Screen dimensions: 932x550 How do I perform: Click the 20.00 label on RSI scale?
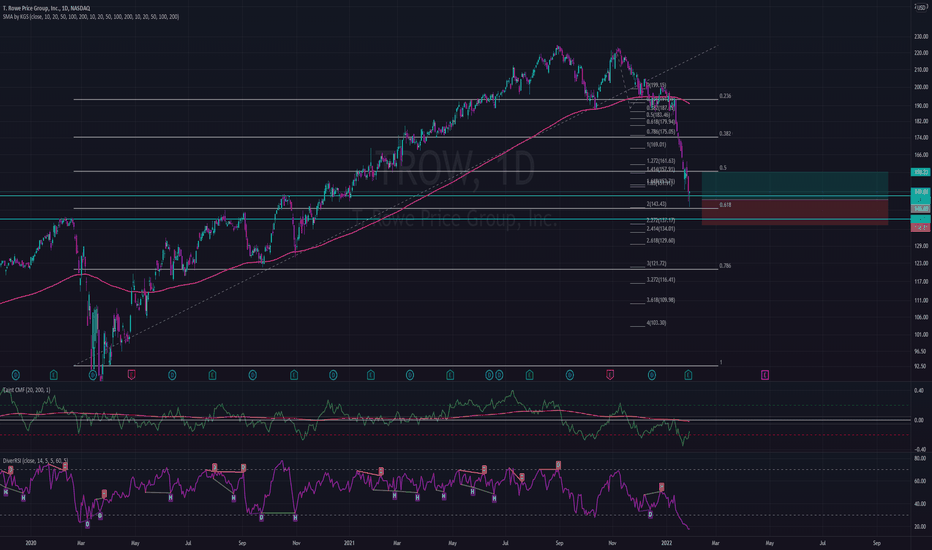(920, 527)
